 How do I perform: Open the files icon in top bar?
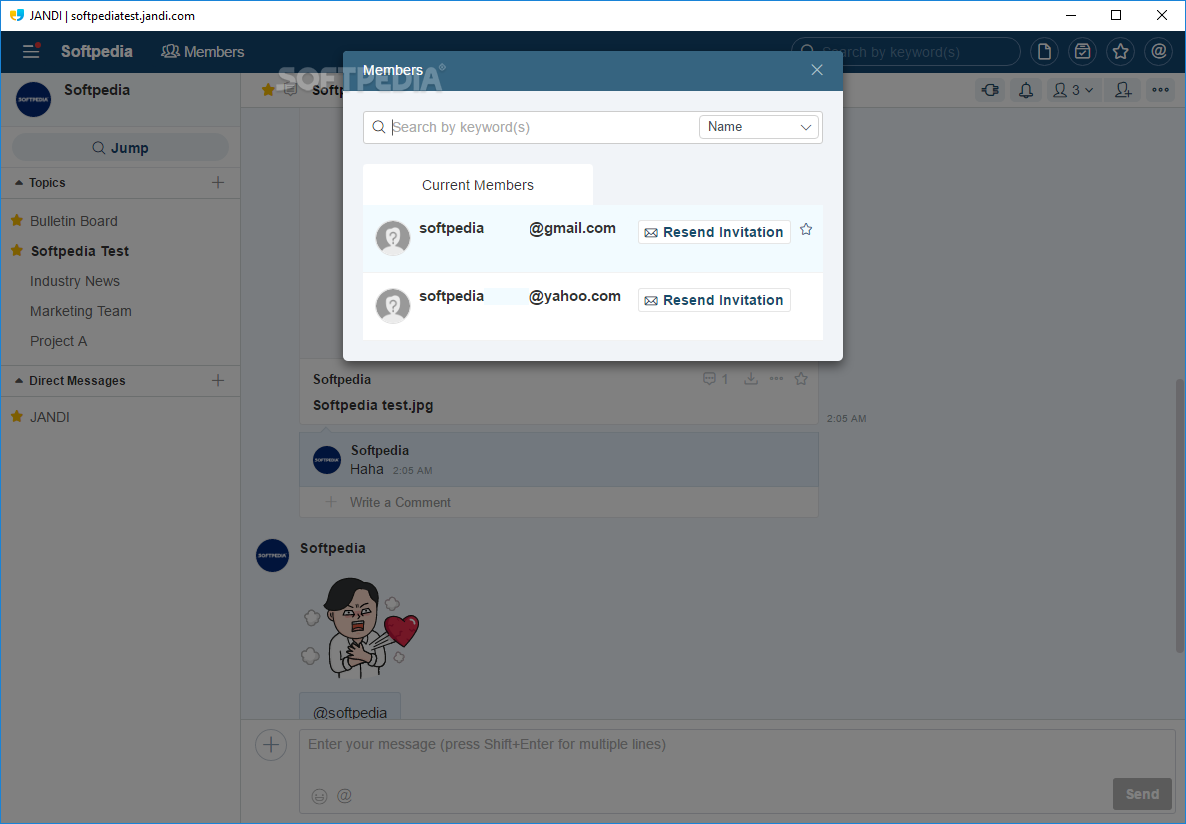pyautogui.click(x=1044, y=51)
